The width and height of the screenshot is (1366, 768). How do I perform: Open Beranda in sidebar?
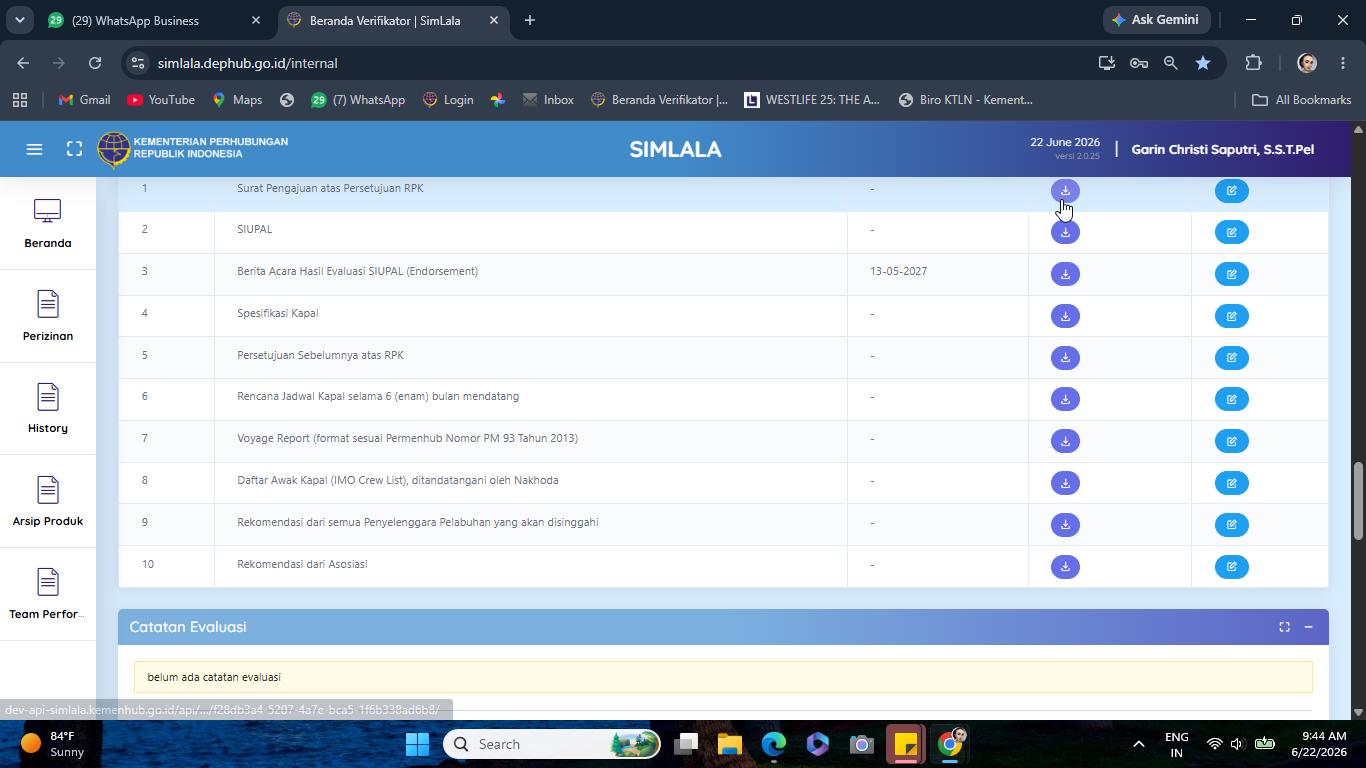48,224
